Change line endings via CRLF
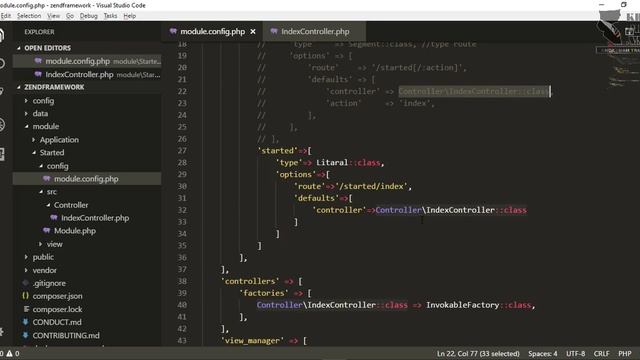 (602, 353)
